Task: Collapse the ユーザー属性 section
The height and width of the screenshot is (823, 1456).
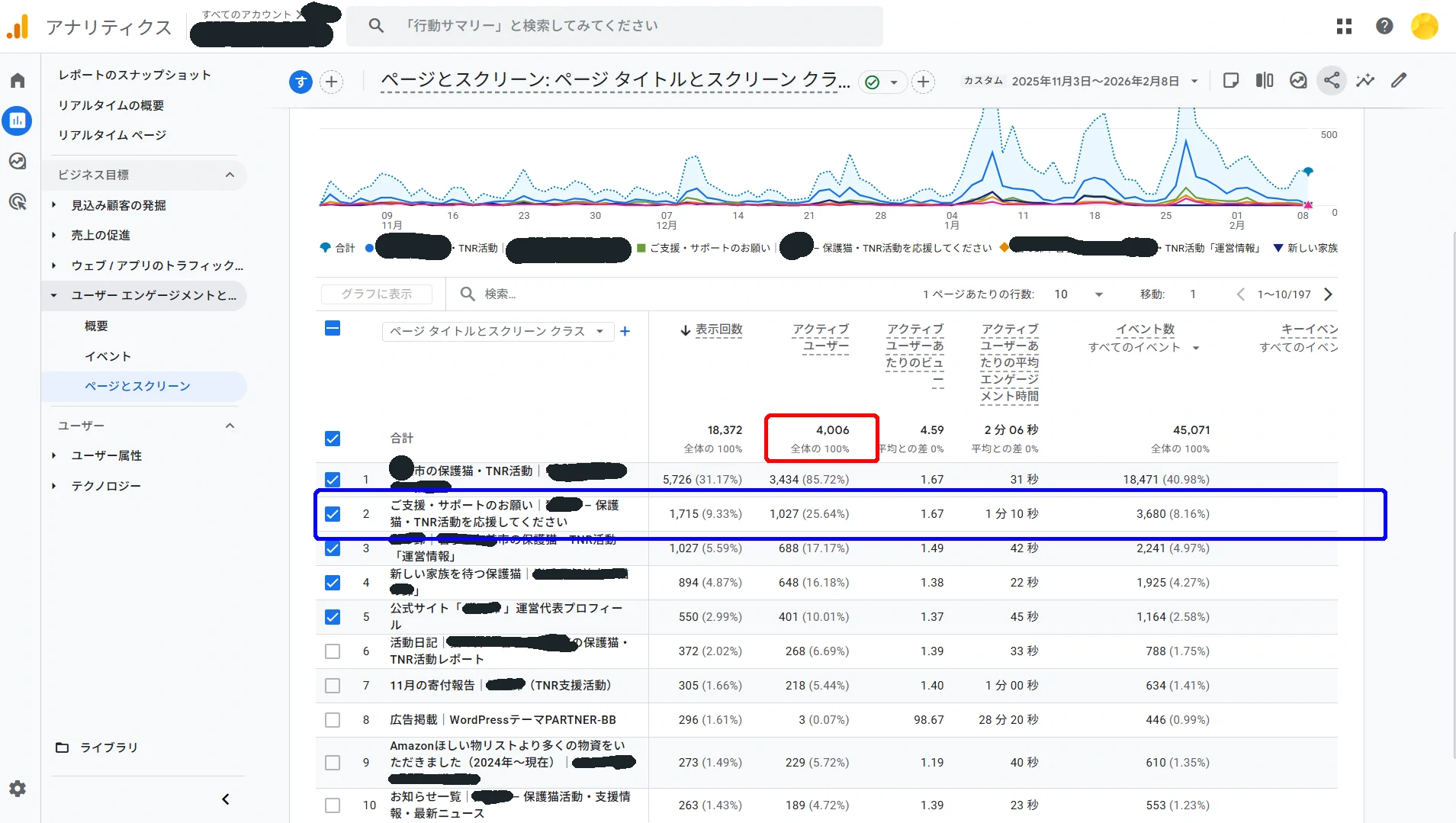Action: (107, 455)
